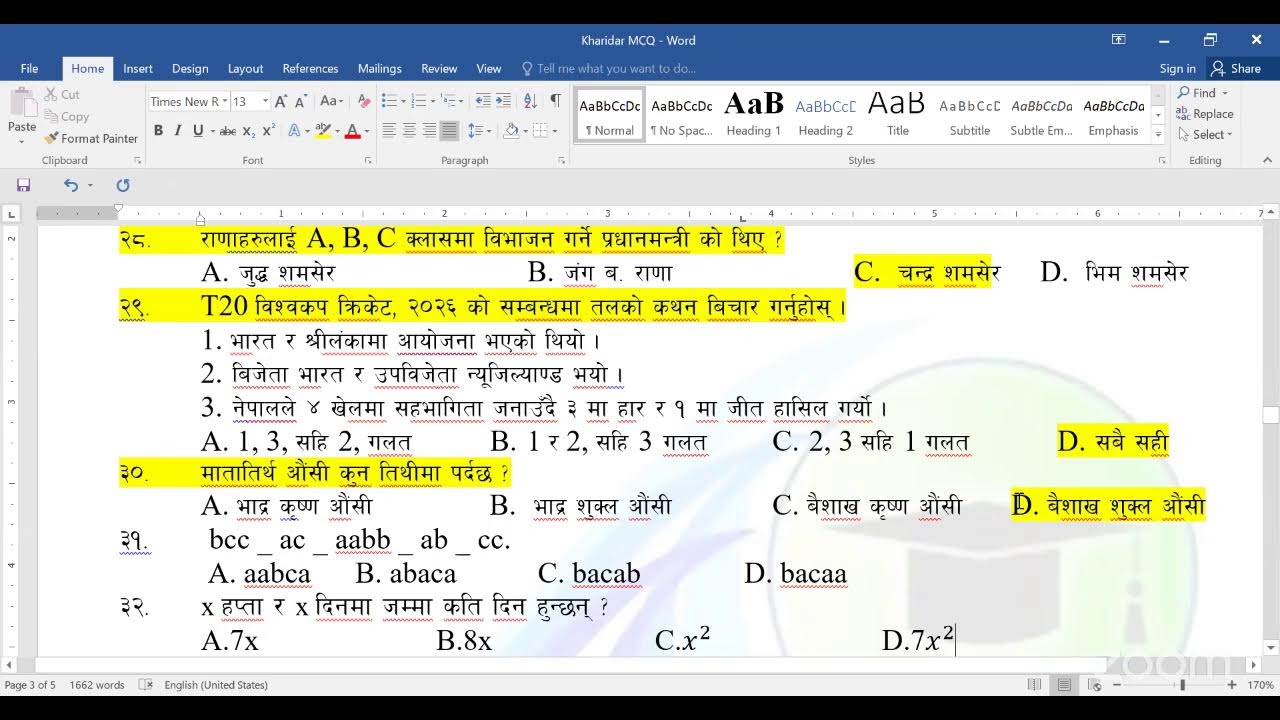1280x720 pixels.
Task: Click the Decrease Indent icon
Action: [x=483, y=101]
